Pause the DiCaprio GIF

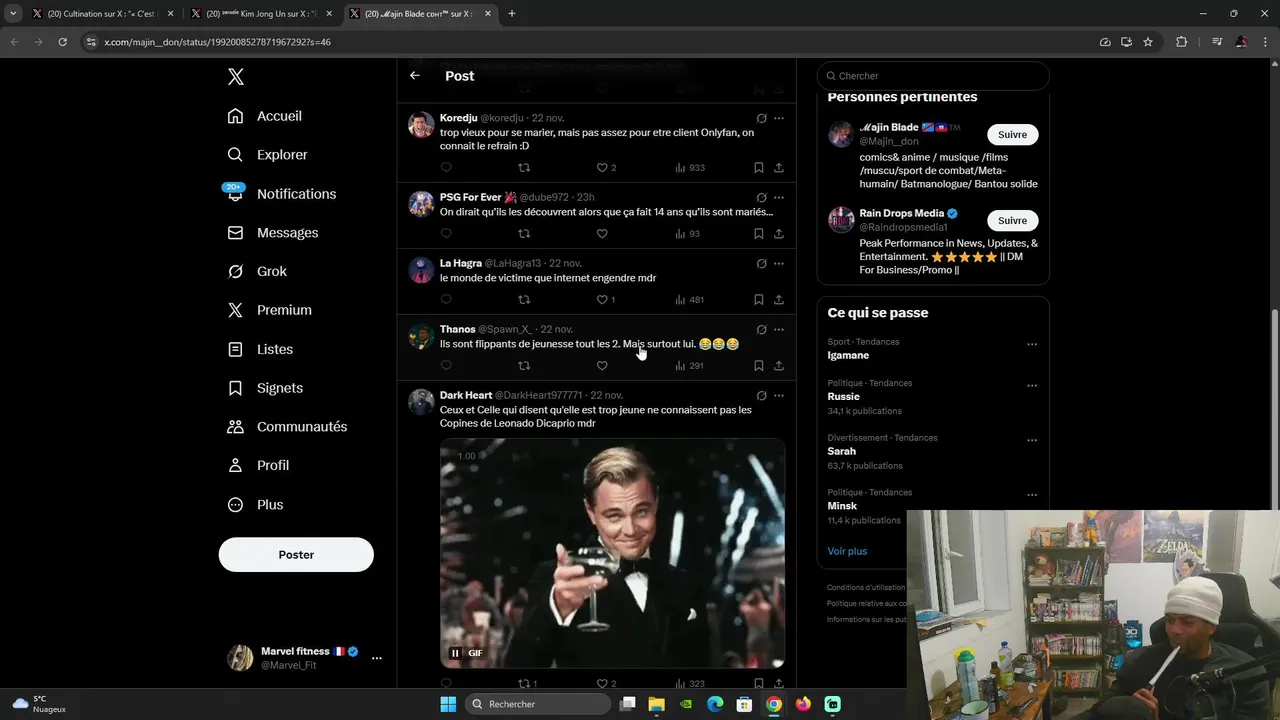(455, 653)
